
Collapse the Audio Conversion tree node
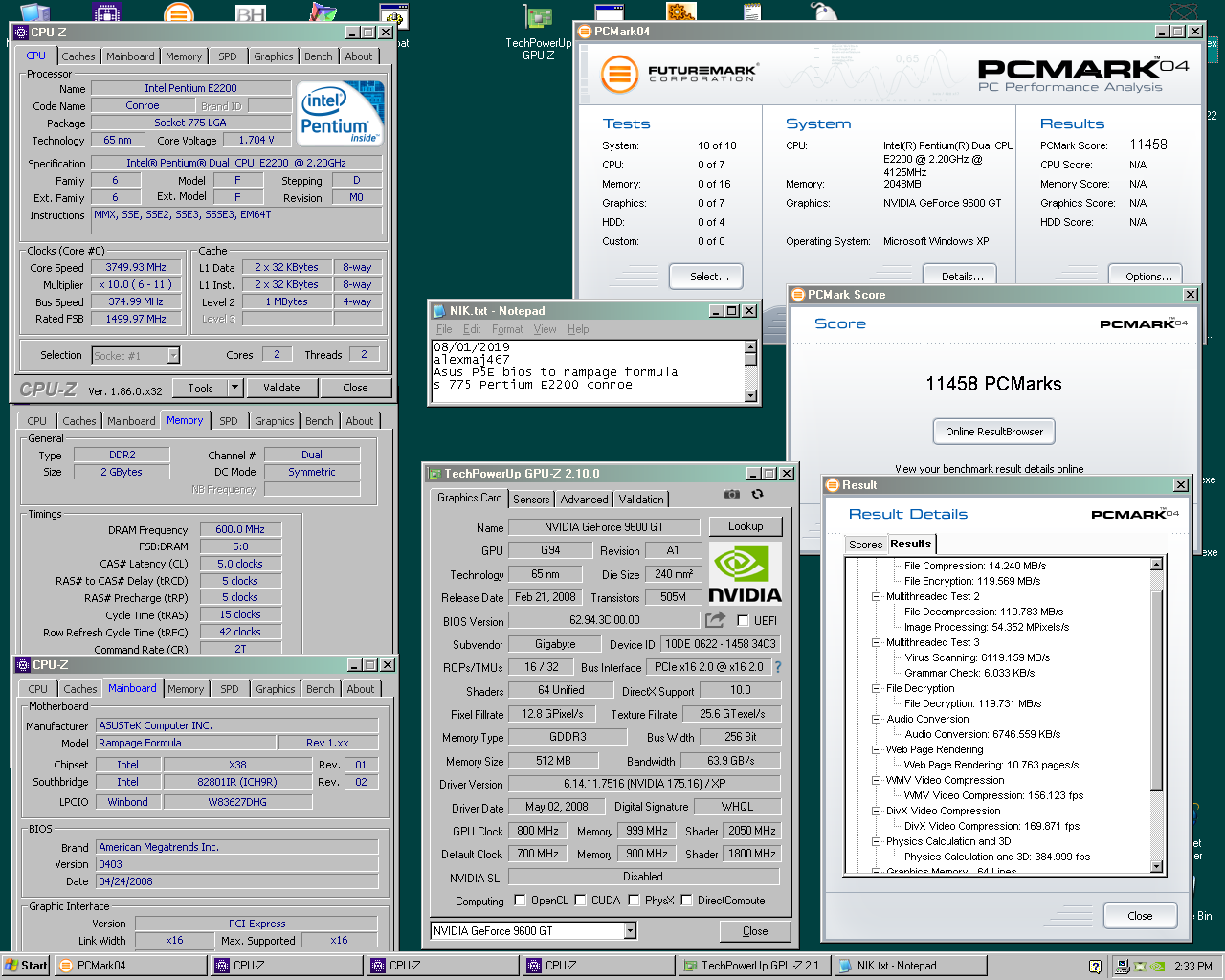pos(876,719)
